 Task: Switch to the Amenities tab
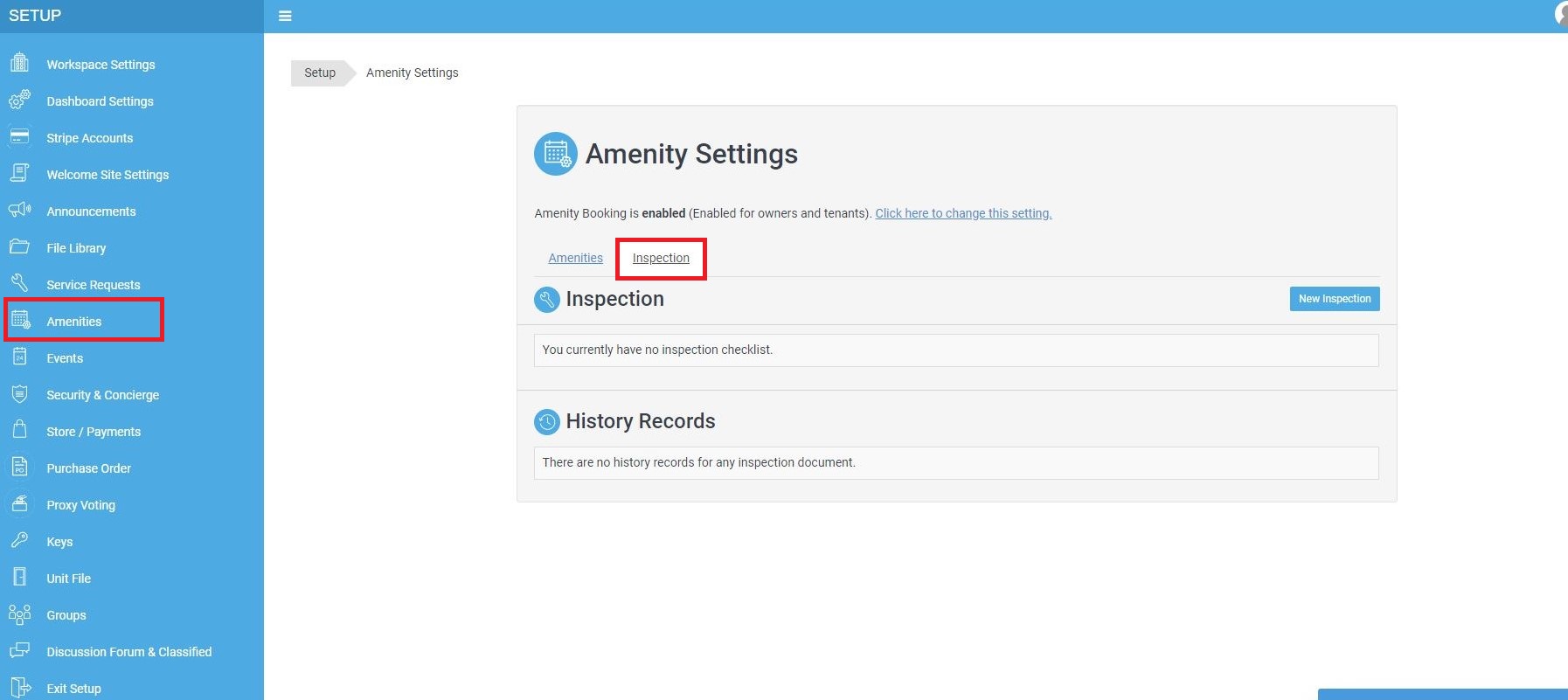575,258
